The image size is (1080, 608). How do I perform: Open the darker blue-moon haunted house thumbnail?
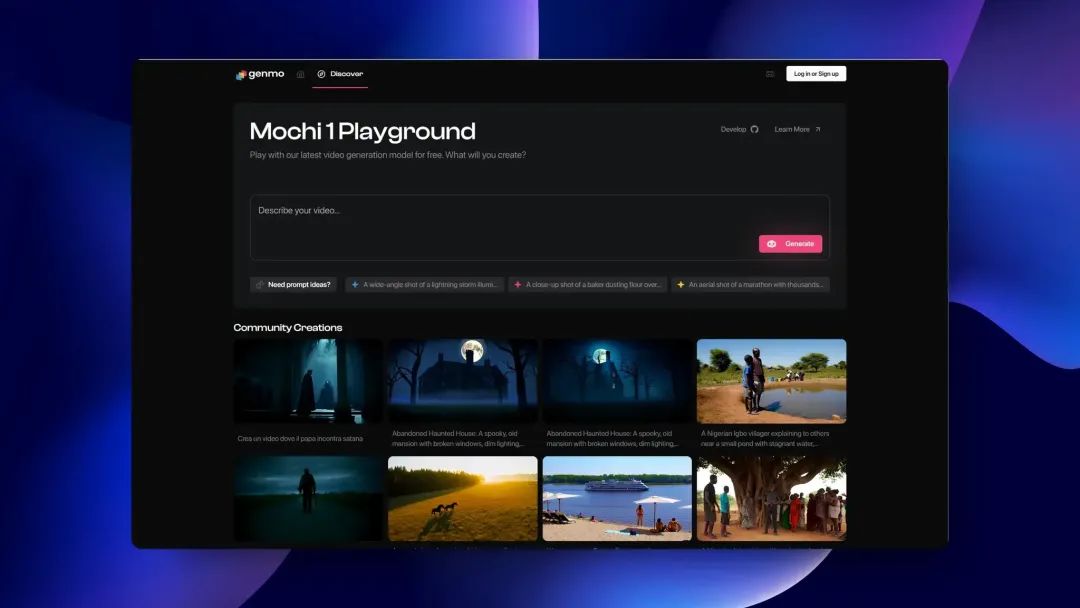pos(617,381)
